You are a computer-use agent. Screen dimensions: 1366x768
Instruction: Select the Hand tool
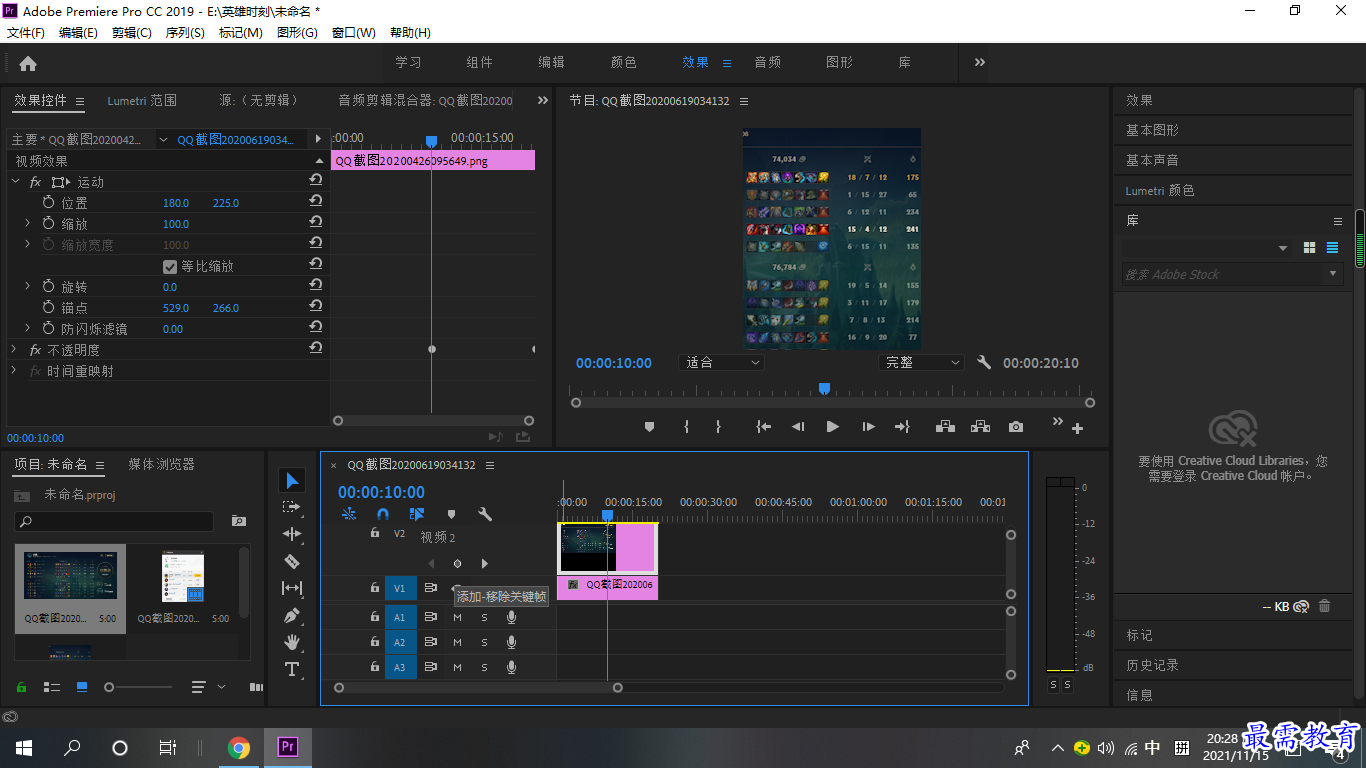(x=292, y=642)
